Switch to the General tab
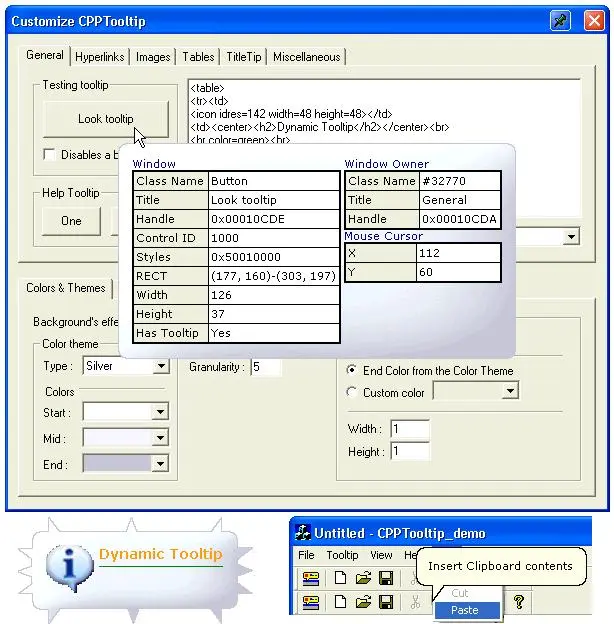Screen dimensions: 614x624 [45, 55]
